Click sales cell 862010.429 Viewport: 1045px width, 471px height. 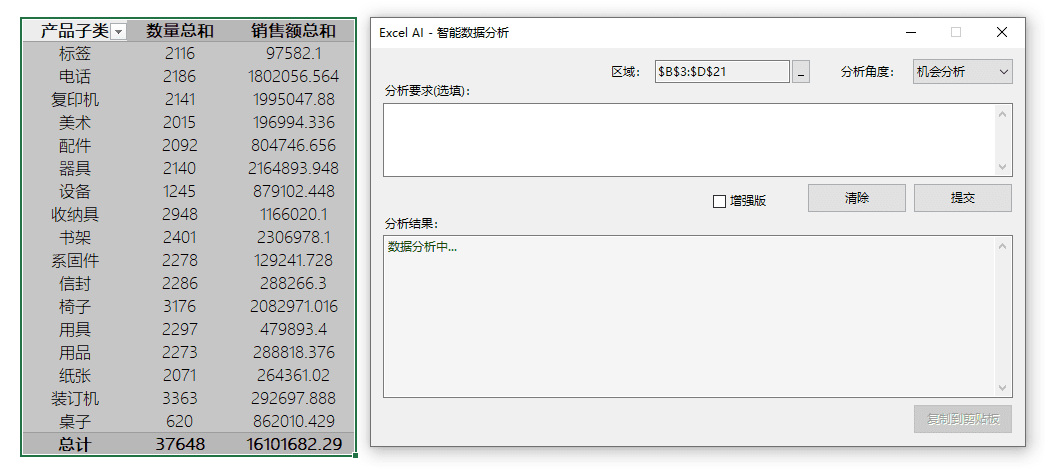294,421
